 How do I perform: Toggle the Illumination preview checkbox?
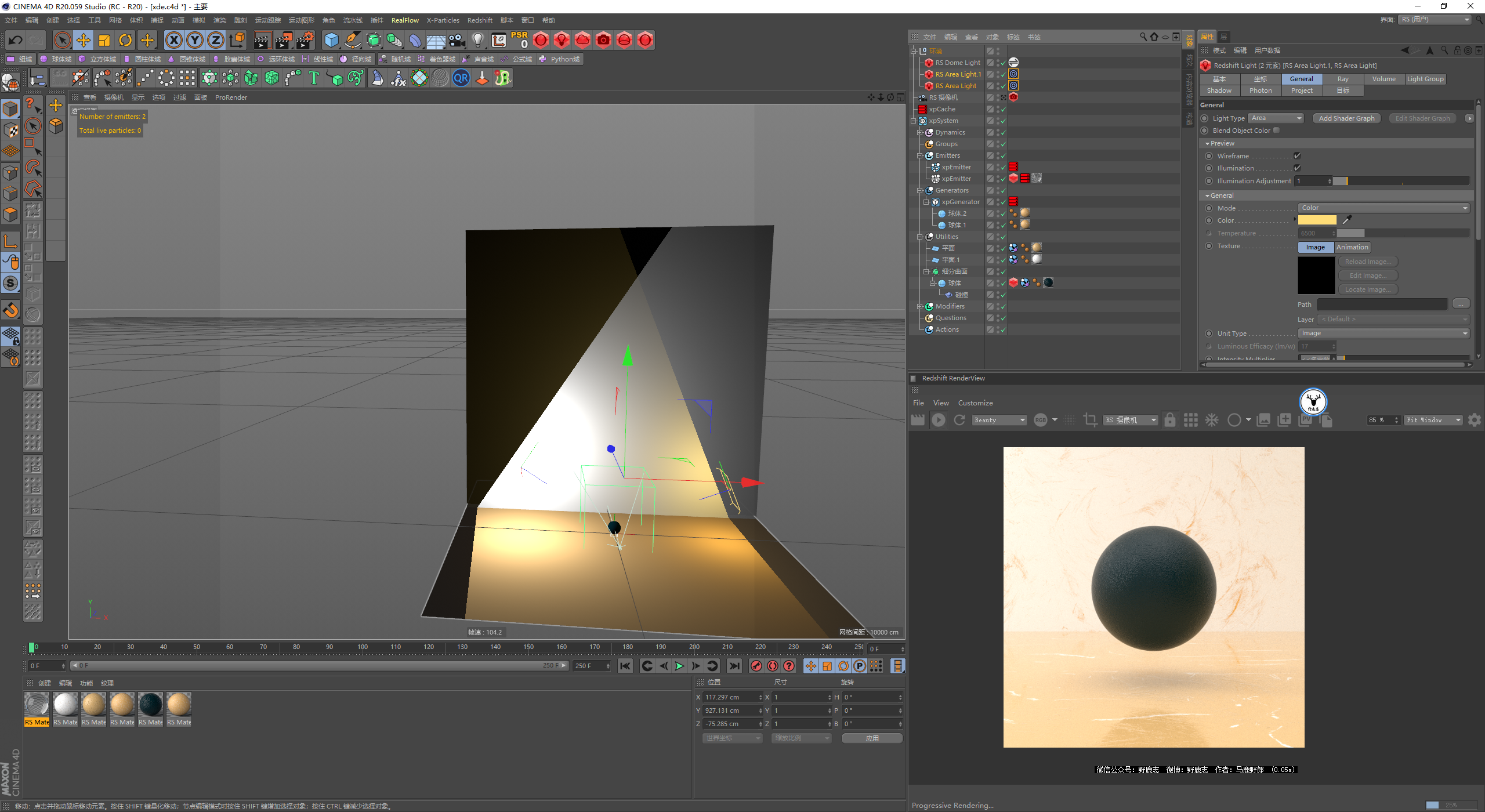pyautogui.click(x=1297, y=168)
